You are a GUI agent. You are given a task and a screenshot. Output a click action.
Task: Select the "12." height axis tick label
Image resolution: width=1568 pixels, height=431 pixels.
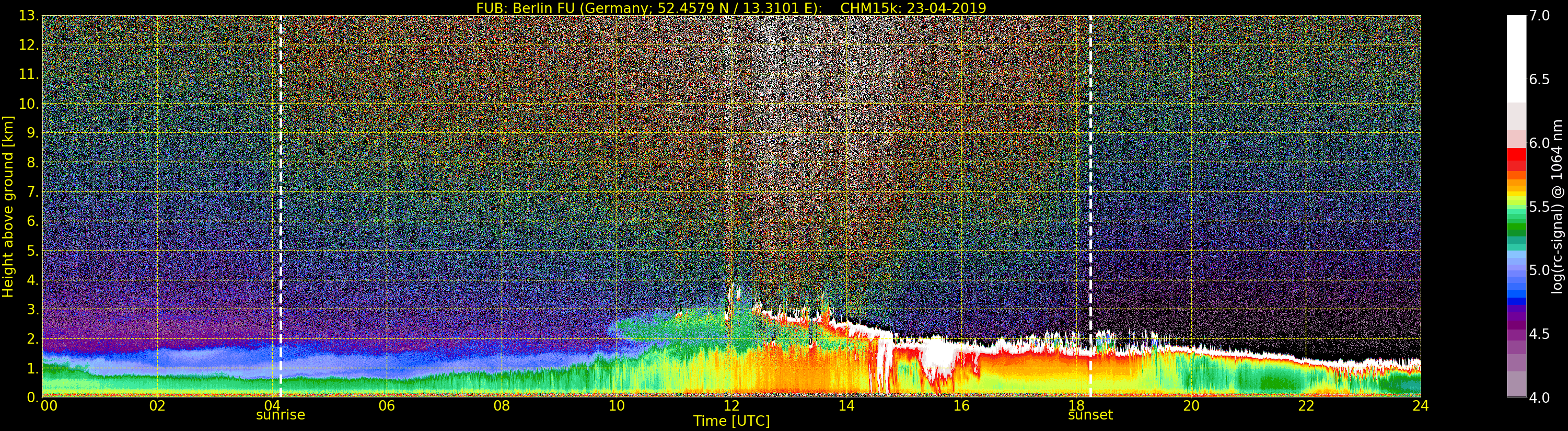coord(29,45)
